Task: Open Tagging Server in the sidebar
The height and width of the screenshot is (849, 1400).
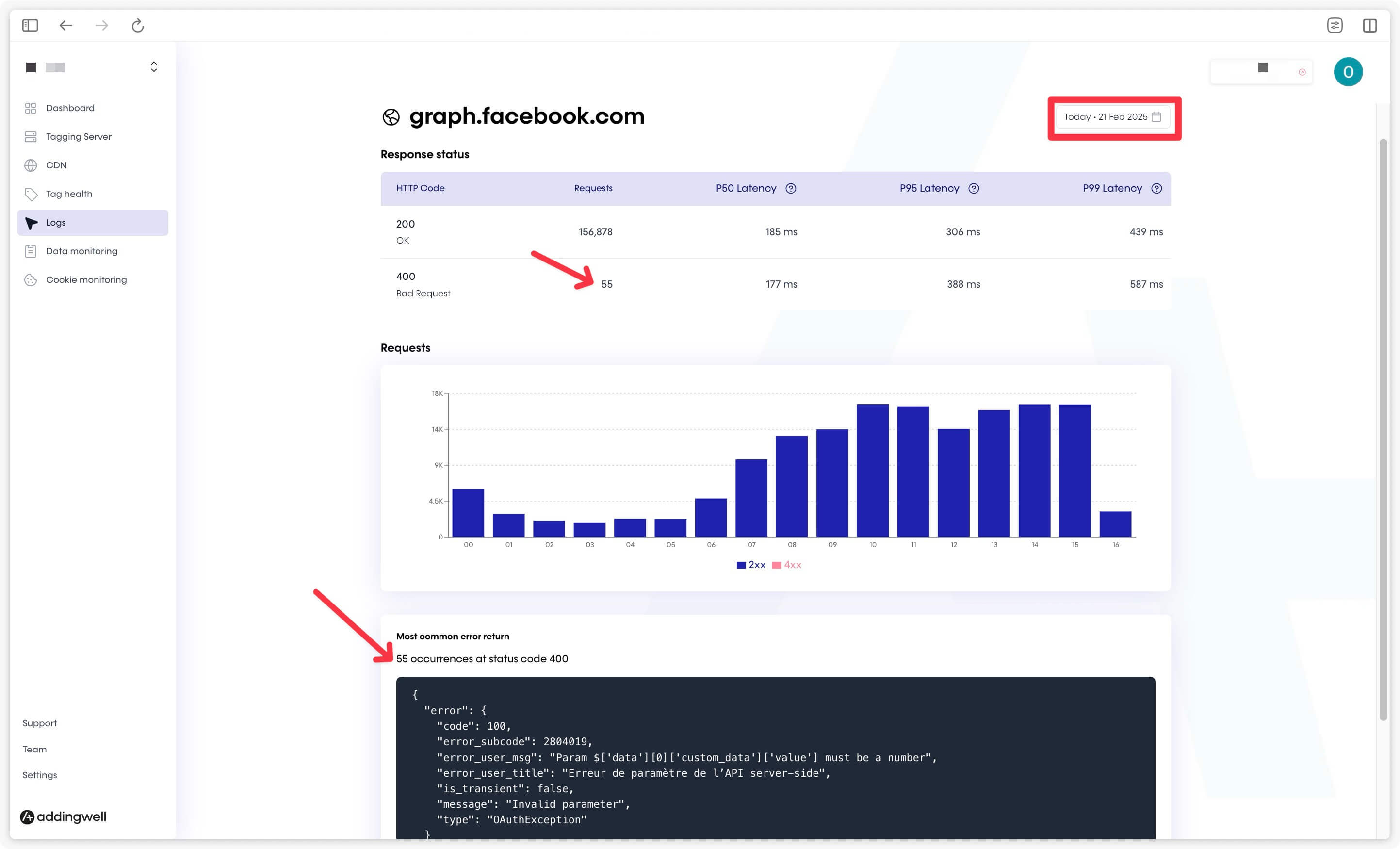Action: click(x=93, y=136)
